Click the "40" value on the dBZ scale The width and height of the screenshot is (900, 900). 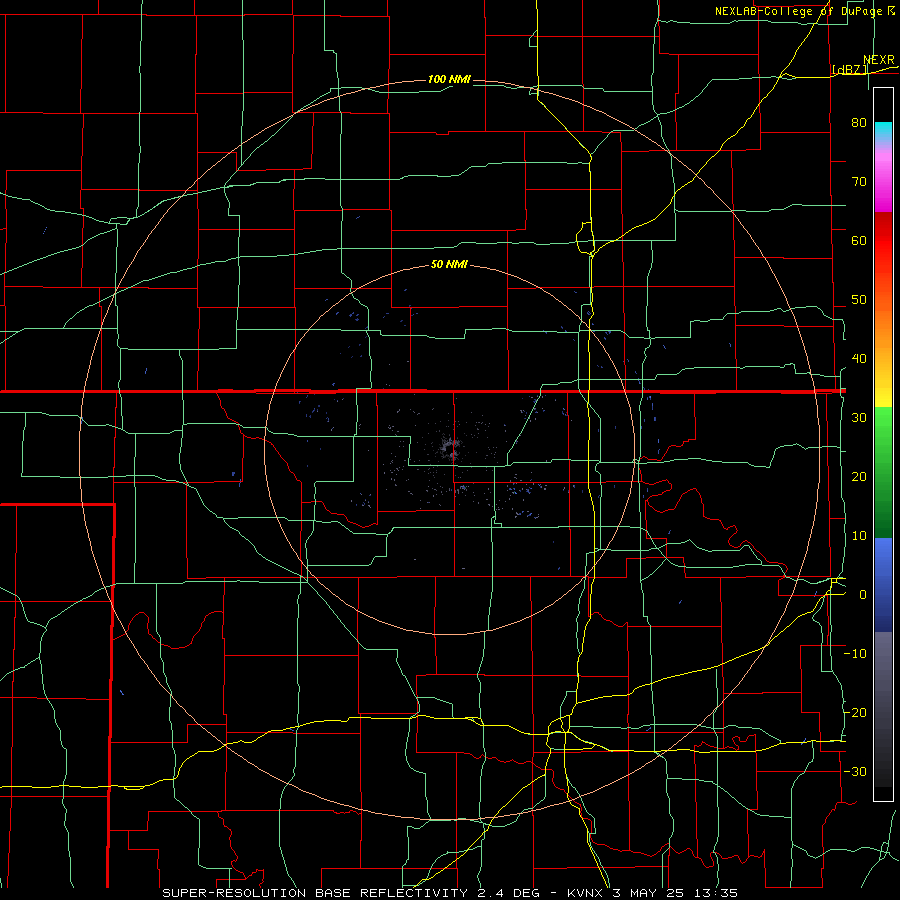[859, 359]
